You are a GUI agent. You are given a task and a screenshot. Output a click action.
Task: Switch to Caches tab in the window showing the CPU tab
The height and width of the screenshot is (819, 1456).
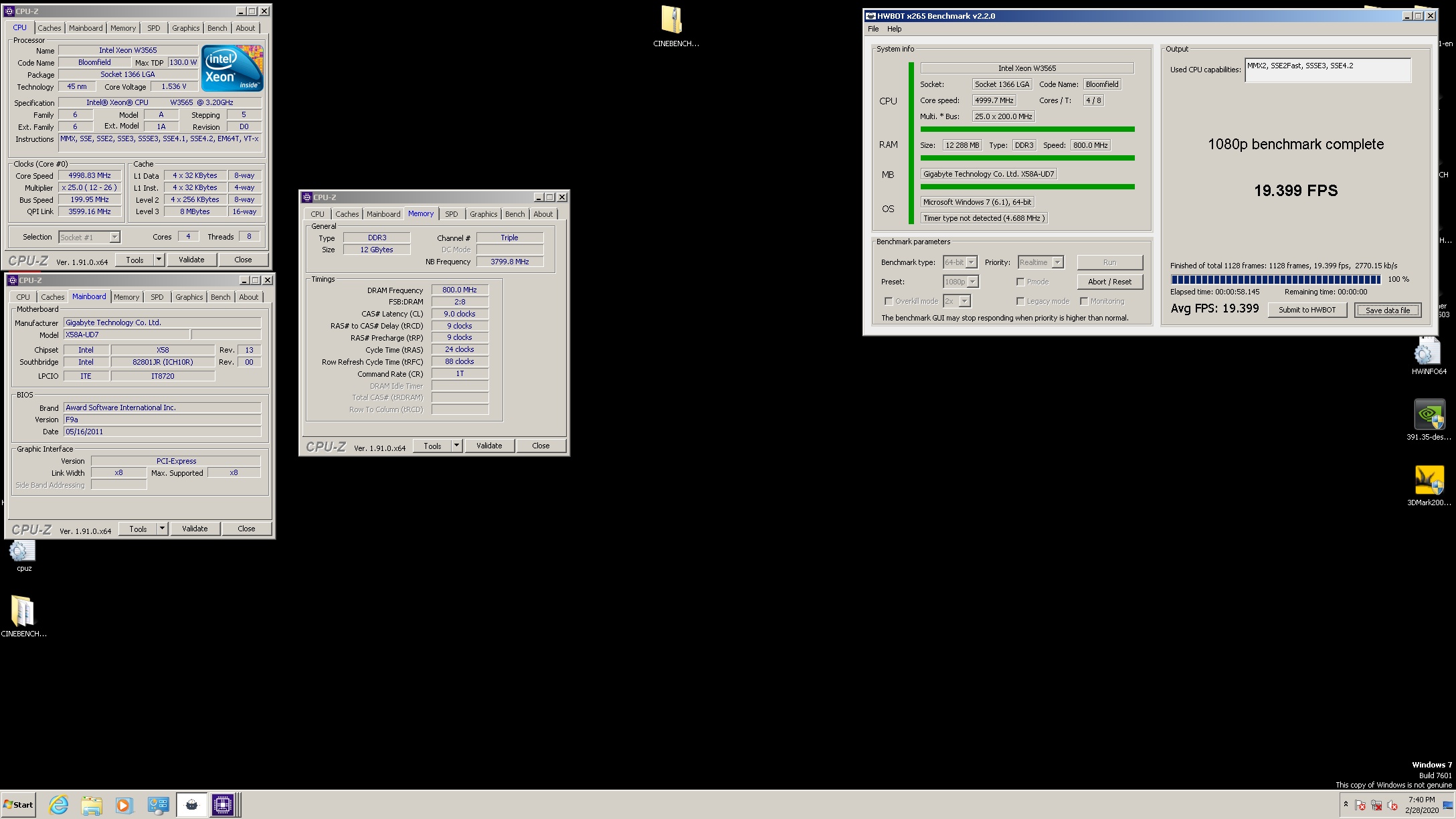[49, 28]
